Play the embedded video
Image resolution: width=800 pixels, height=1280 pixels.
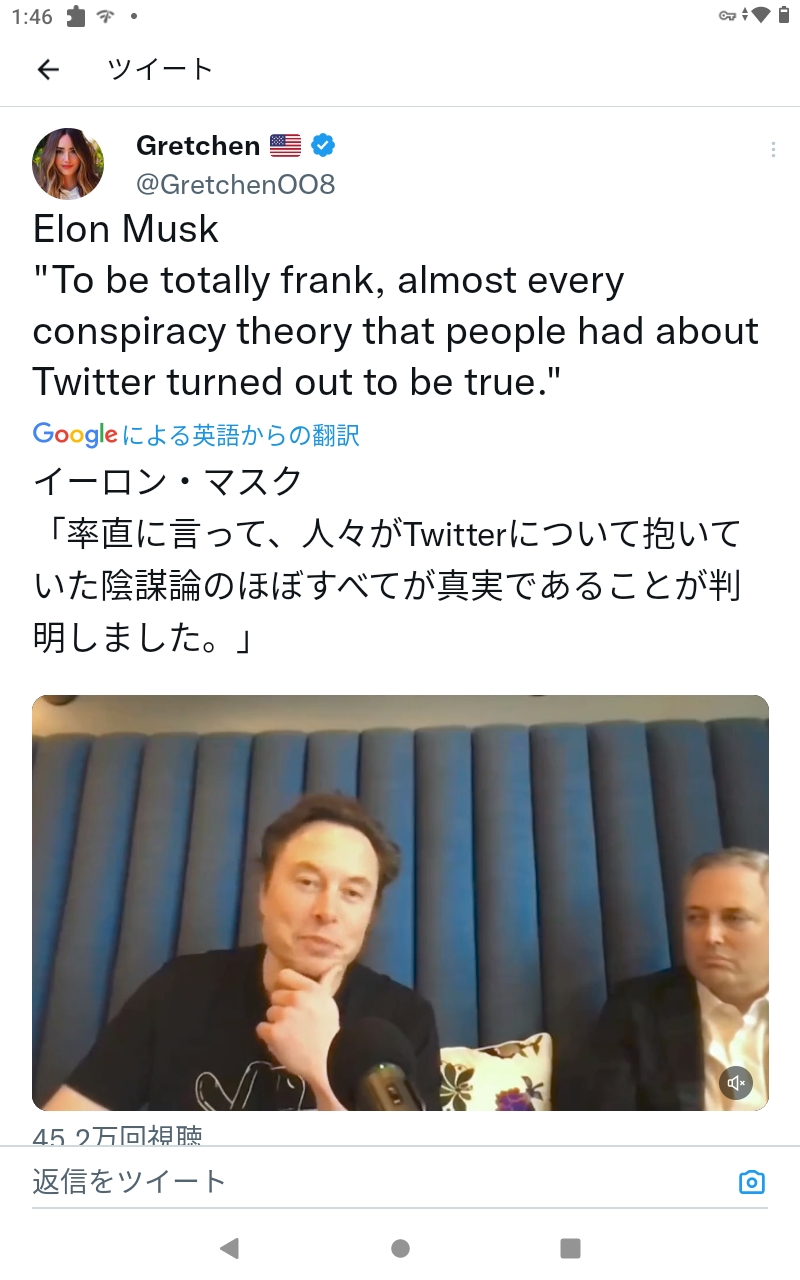(x=400, y=902)
